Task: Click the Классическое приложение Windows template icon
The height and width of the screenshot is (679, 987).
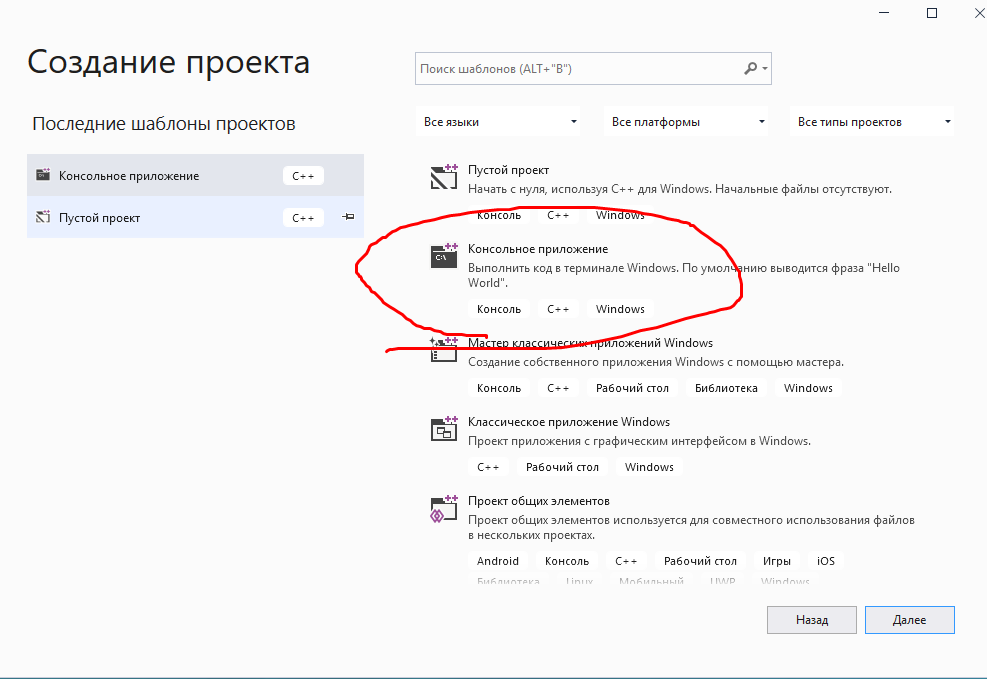Action: click(444, 430)
